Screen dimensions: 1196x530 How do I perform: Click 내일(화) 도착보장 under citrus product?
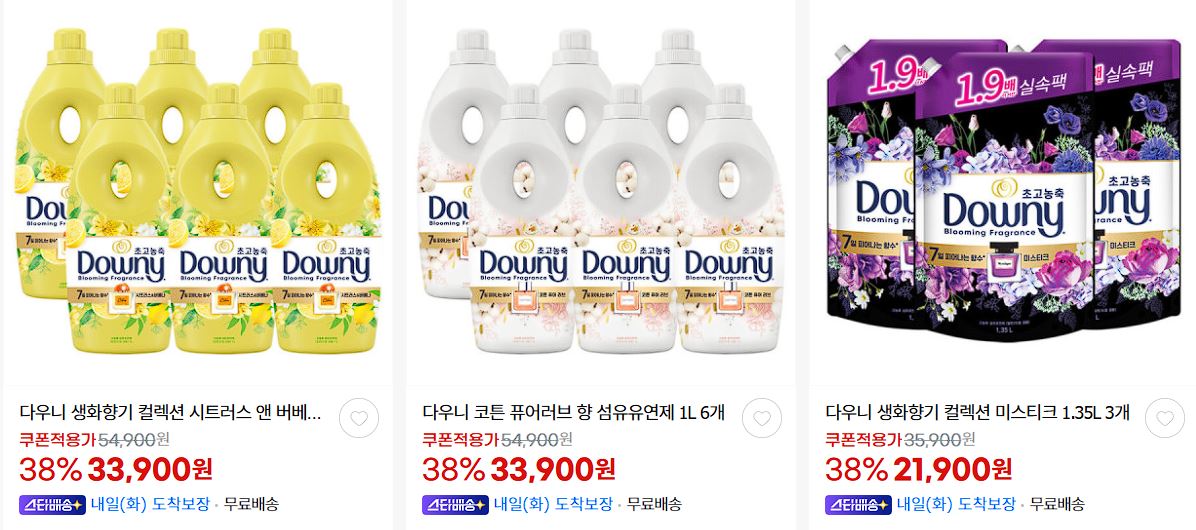coord(151,504)
